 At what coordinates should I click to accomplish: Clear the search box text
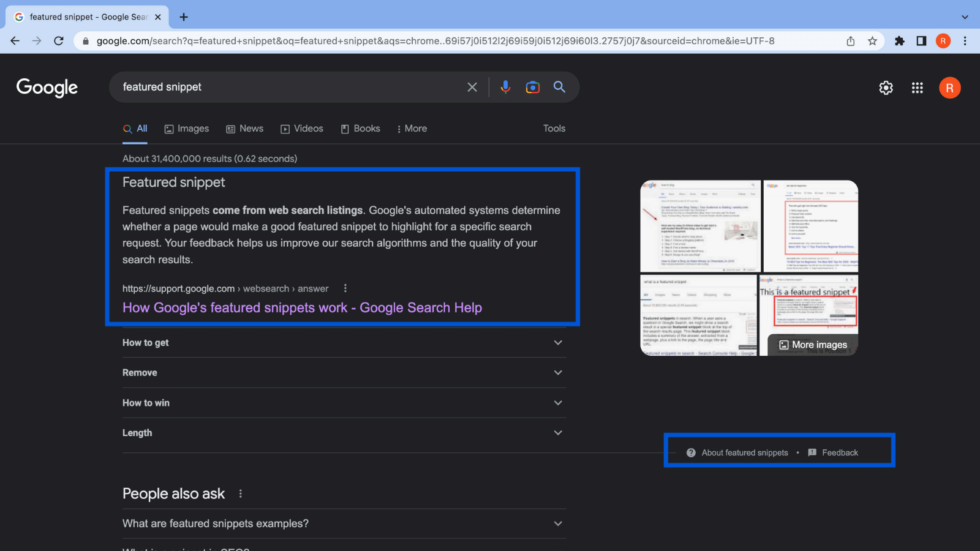point(472,87)
